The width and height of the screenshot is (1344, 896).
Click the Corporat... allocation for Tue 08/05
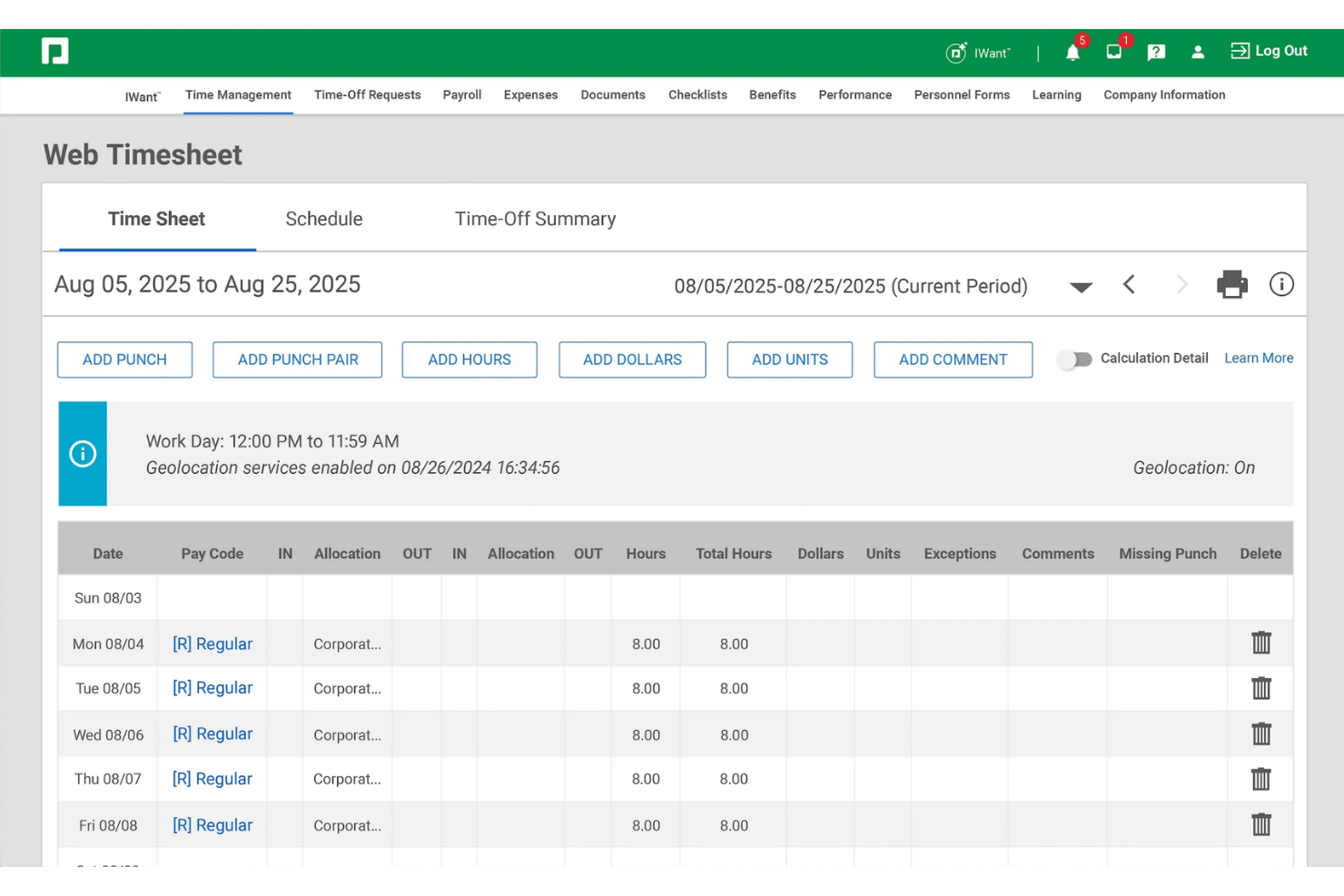348,689
